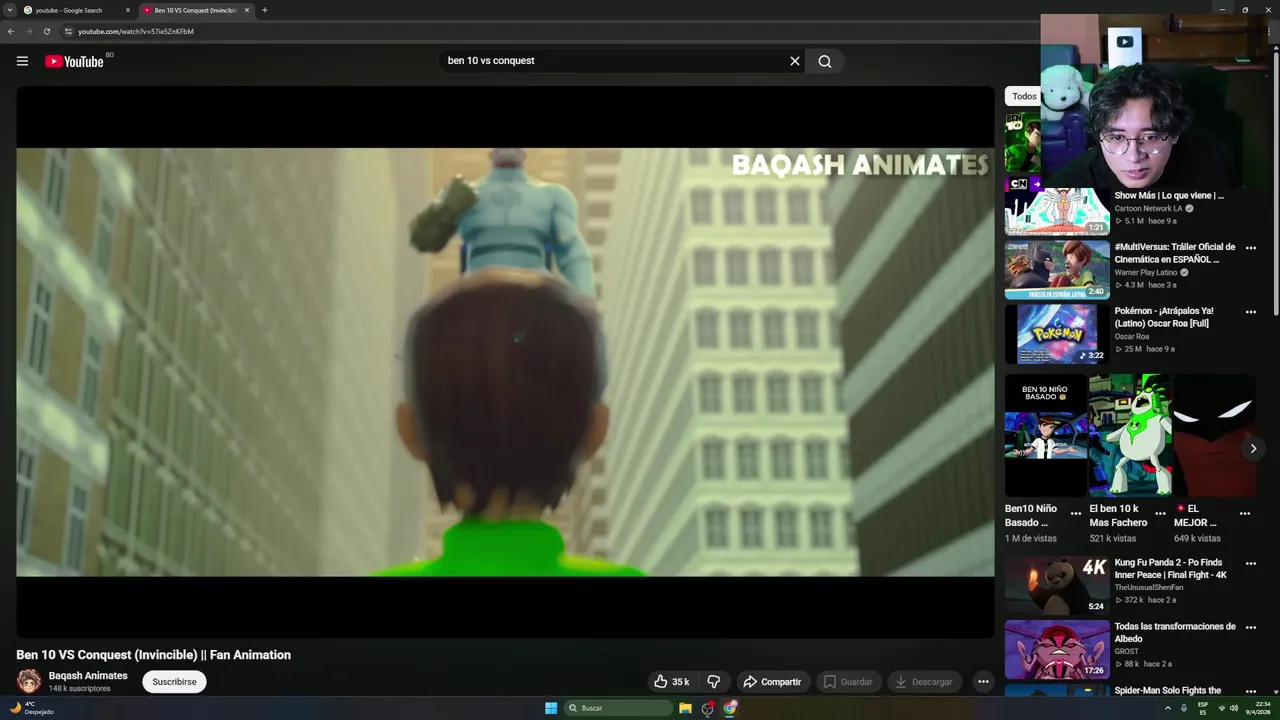This screenshot has height=720, width=1280.
Task: Click the video player to pause playback
Action: point(505,362)
